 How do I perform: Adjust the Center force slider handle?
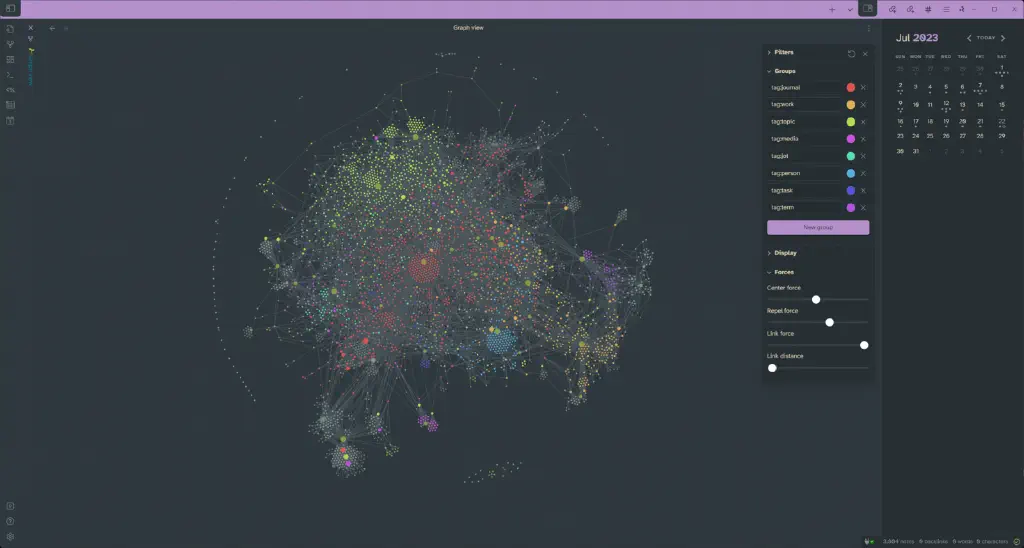(816, 299)
